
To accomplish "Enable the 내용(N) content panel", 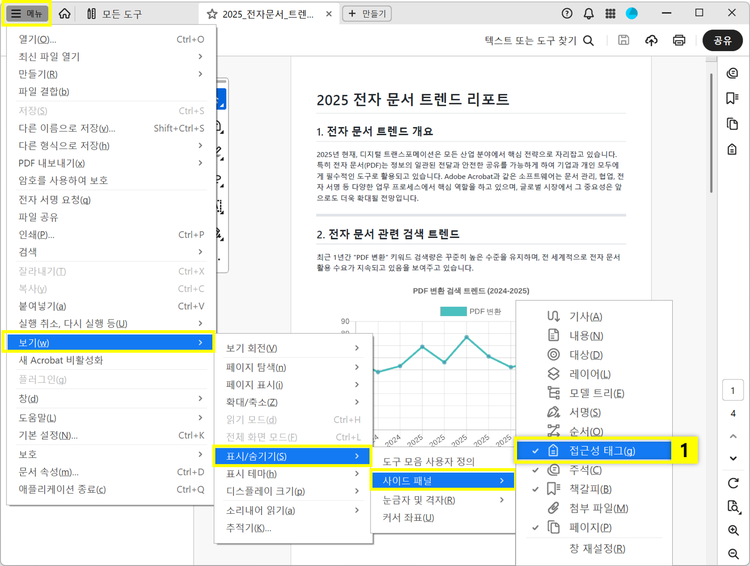I will 594,335.
